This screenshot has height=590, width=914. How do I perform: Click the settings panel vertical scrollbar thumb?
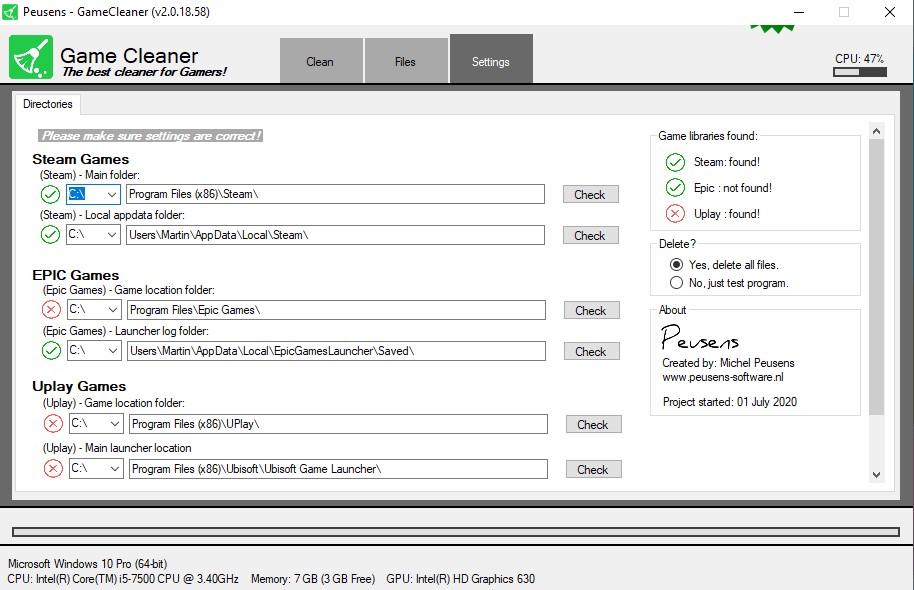(x=876, y=278)
